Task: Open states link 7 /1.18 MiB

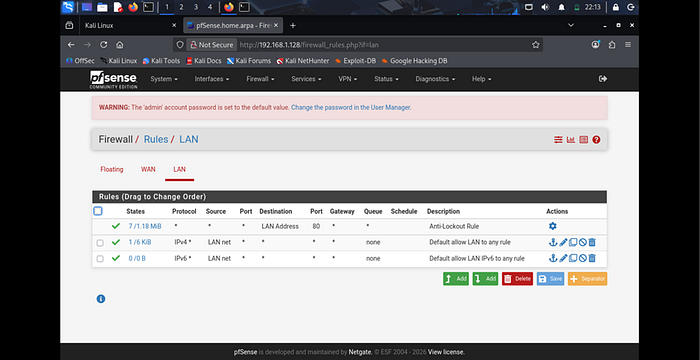Action: pyautogui.click(x=145, y=226)
